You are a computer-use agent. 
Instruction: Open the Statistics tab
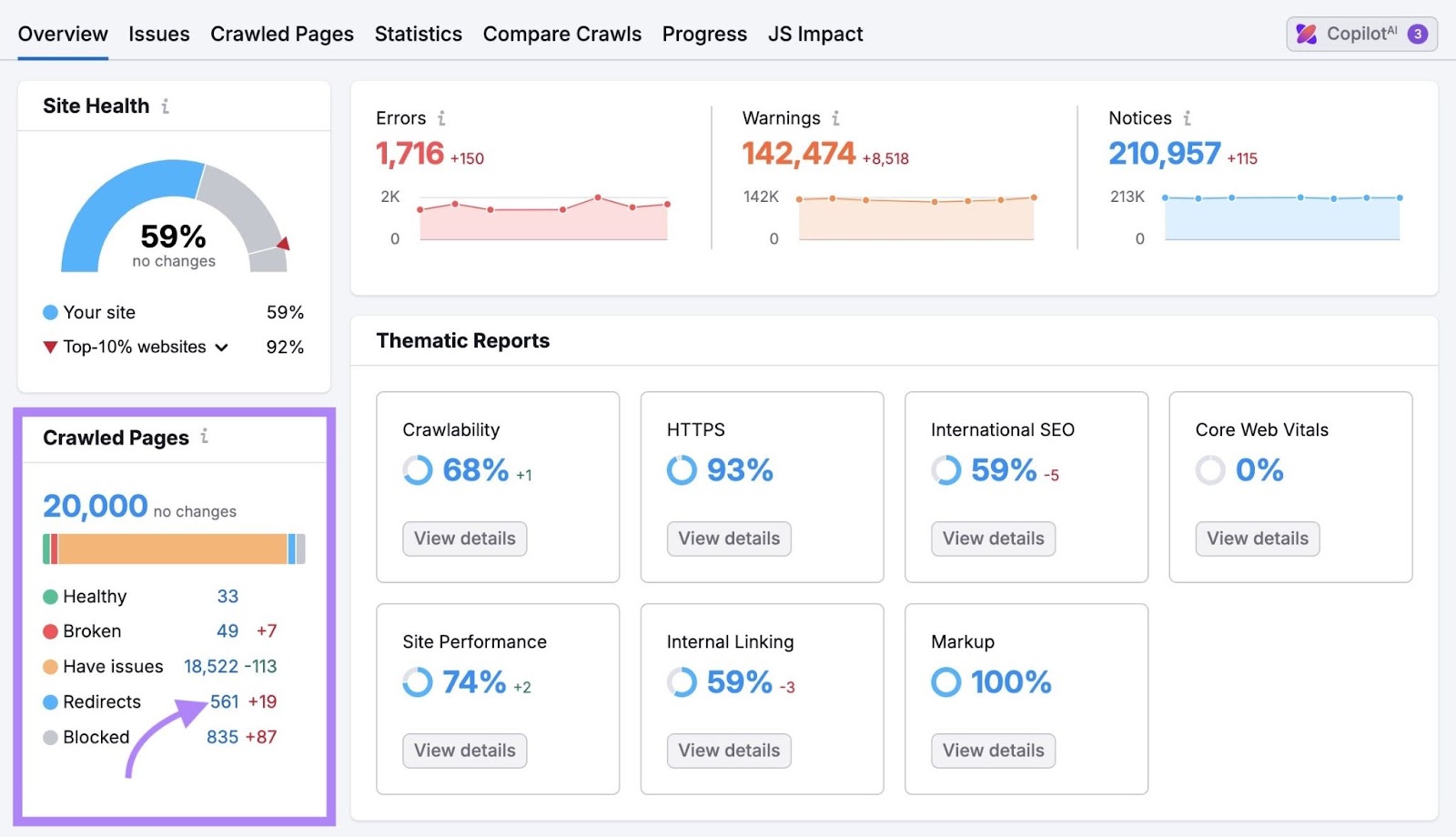418,34
